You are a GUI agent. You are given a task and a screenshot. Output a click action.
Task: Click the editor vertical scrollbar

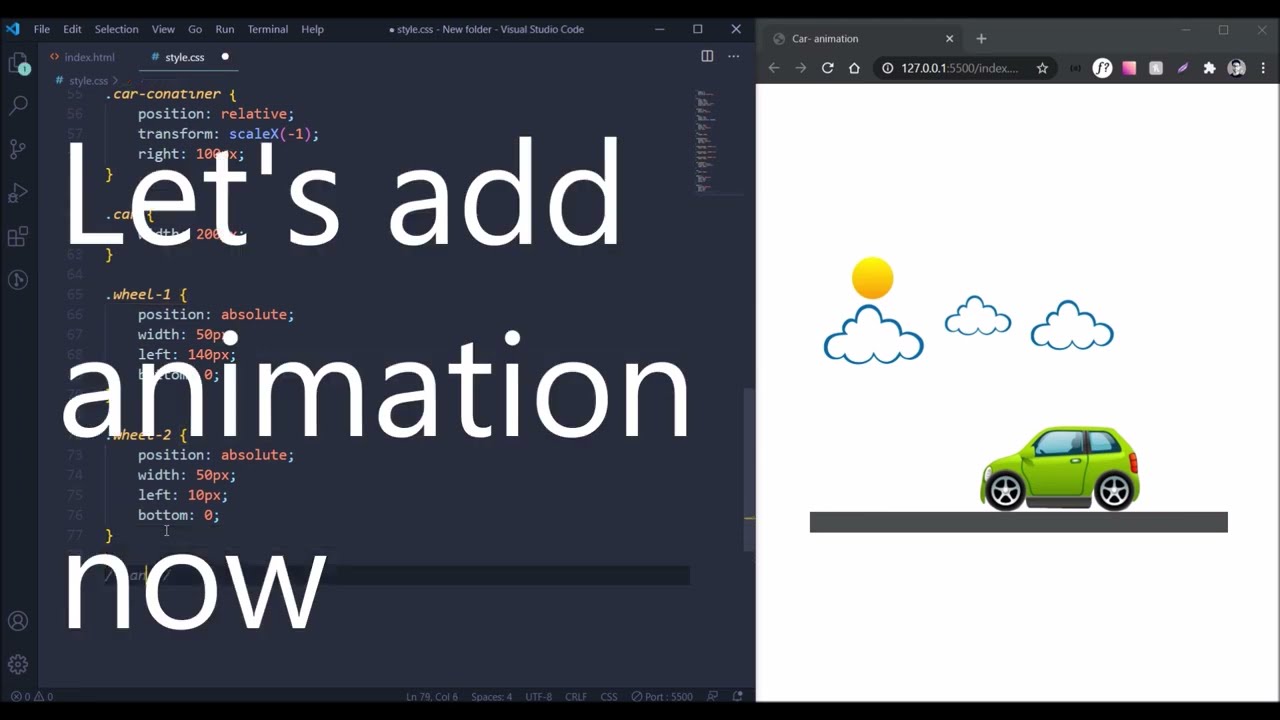749,470
